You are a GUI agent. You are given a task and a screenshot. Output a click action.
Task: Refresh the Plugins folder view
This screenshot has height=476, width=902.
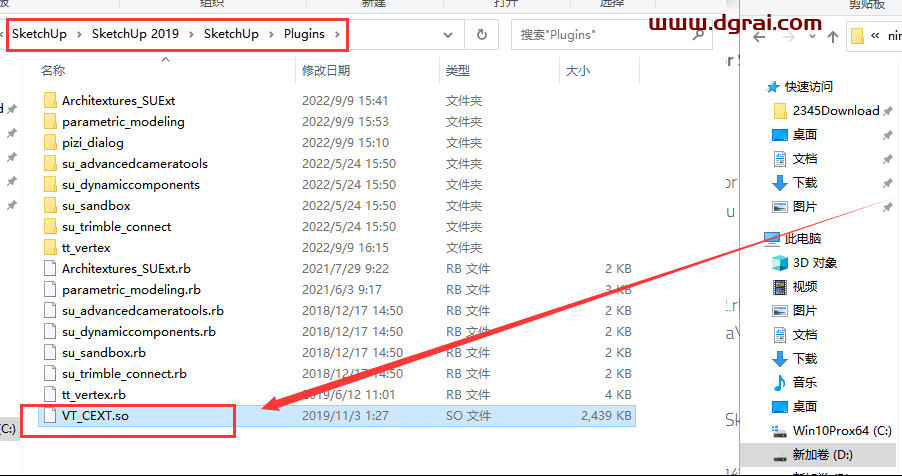pyautogui.click(x=482, y=35)
